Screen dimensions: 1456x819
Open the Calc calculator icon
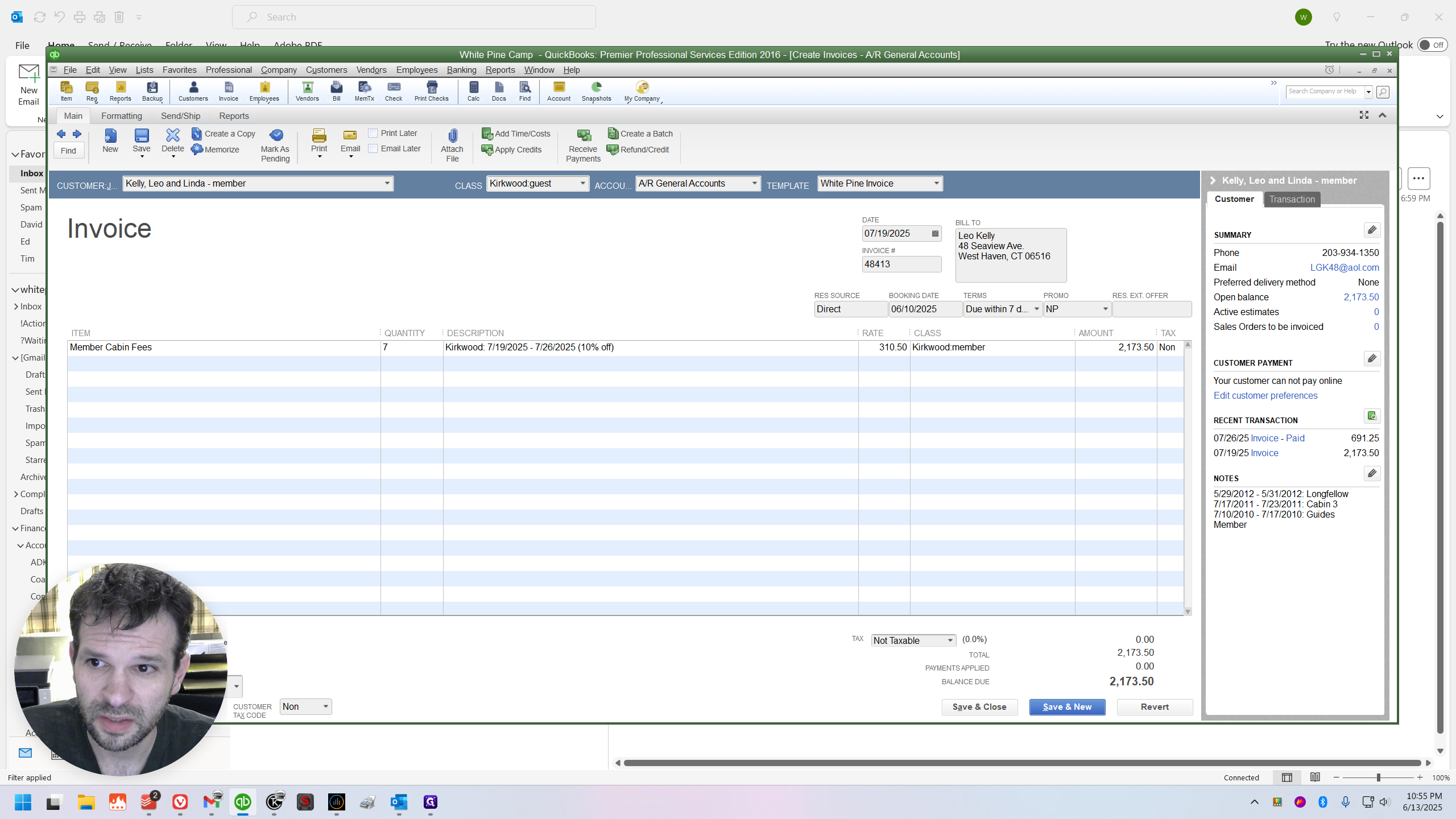pos(474,91)
